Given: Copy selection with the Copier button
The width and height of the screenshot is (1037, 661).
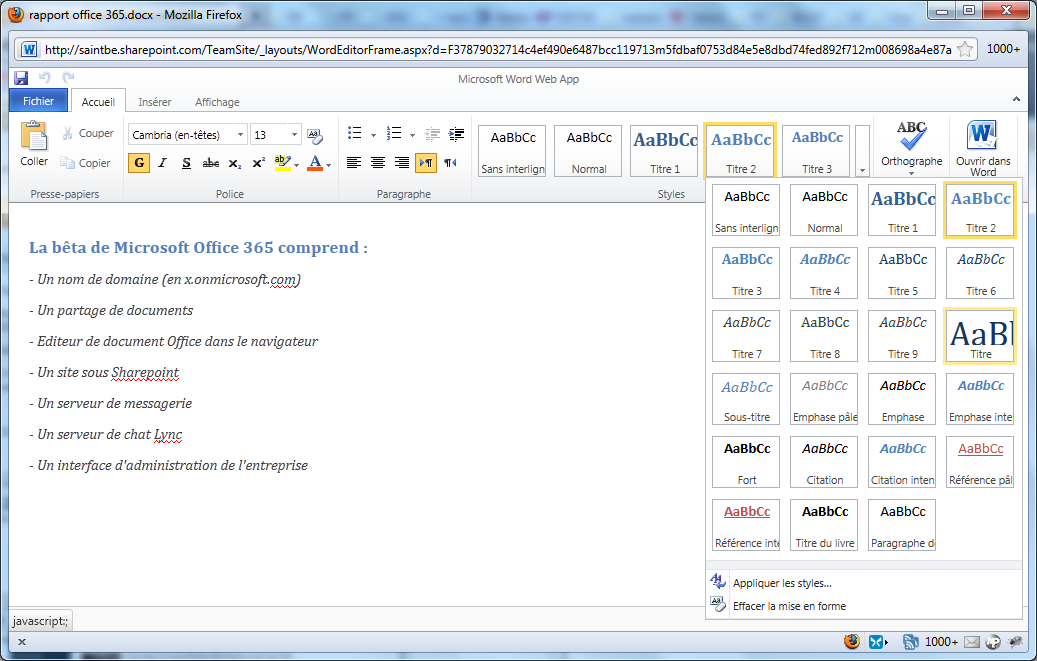Looking at the screenshot, I should pos(85,163).
